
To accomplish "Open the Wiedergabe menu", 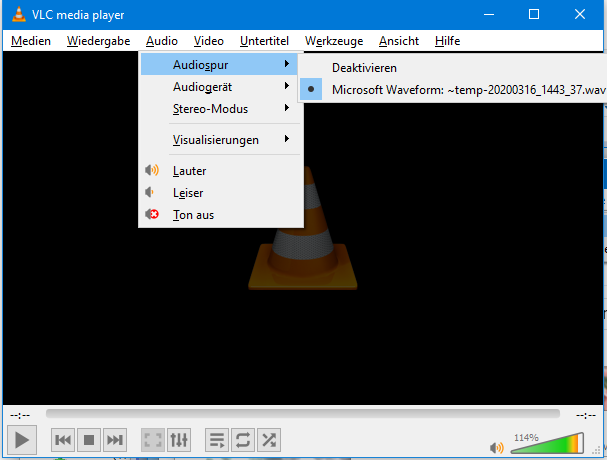I will [x=98, y=41].
